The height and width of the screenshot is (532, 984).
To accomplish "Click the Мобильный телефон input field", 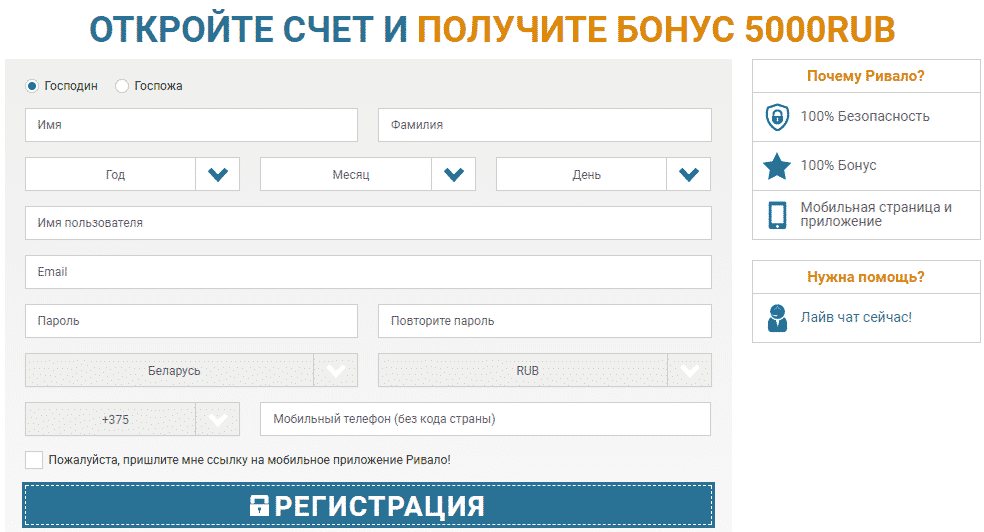I will (485, 419).
